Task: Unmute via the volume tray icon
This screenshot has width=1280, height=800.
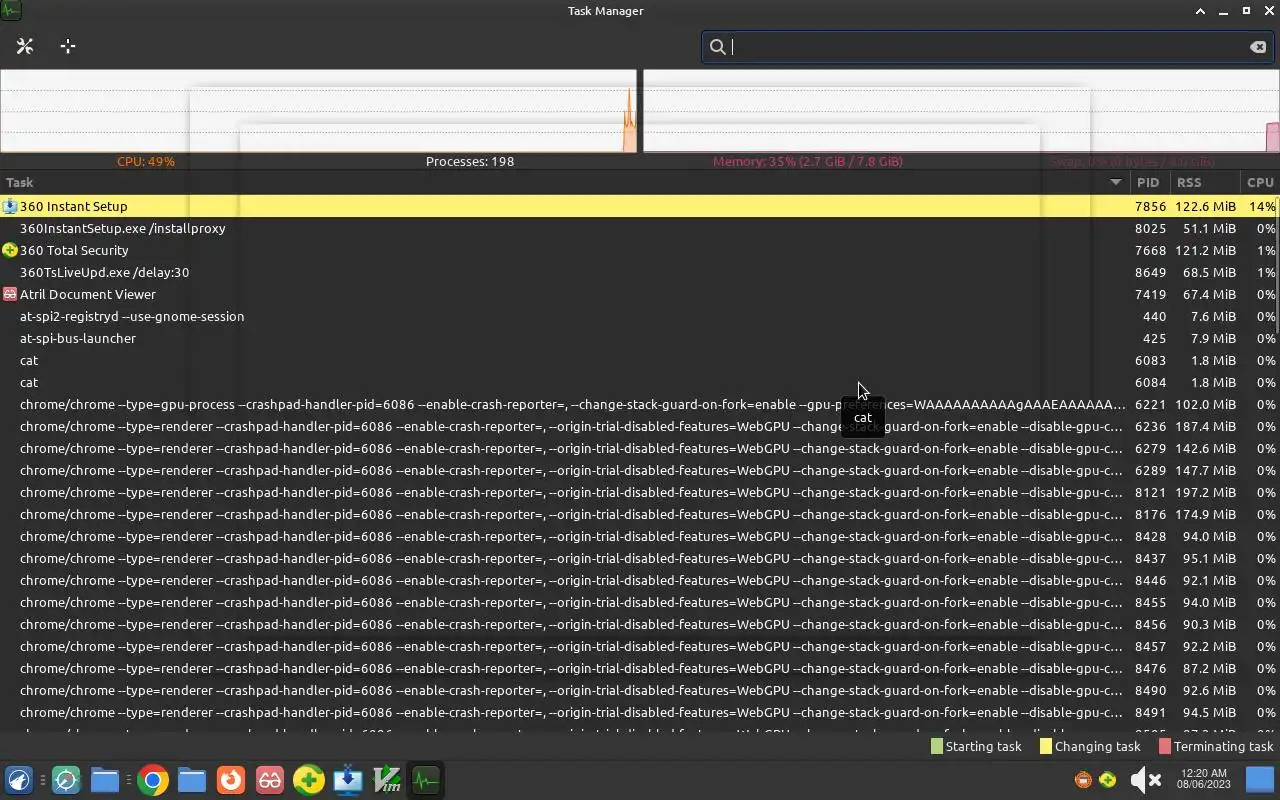Action: click(1145, 780)
